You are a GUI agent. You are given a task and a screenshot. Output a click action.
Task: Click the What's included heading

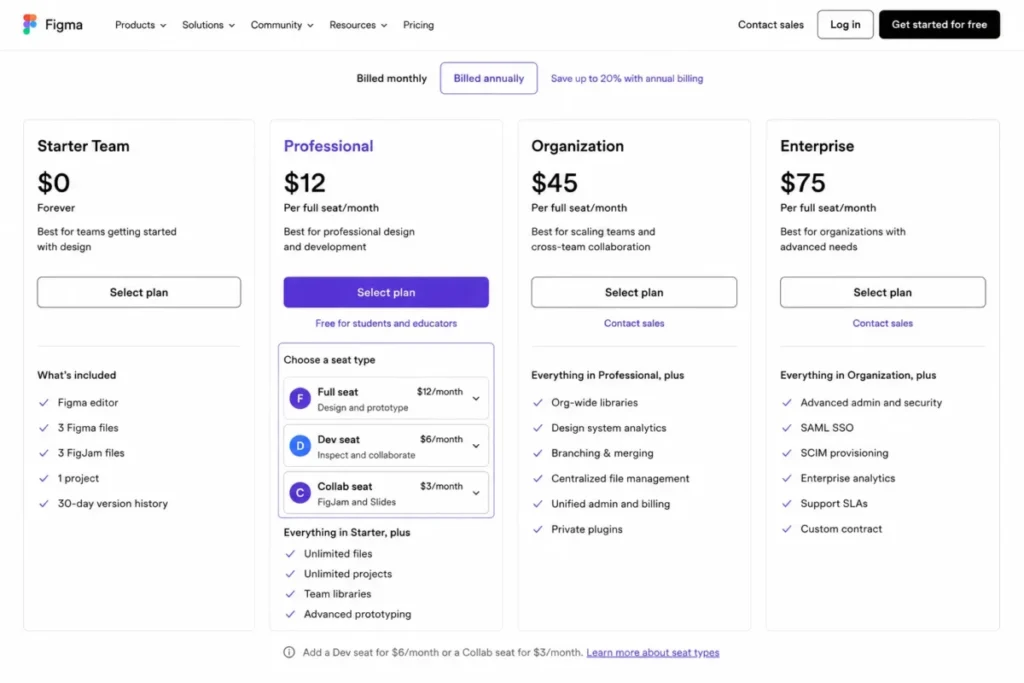tap(76, 375)
